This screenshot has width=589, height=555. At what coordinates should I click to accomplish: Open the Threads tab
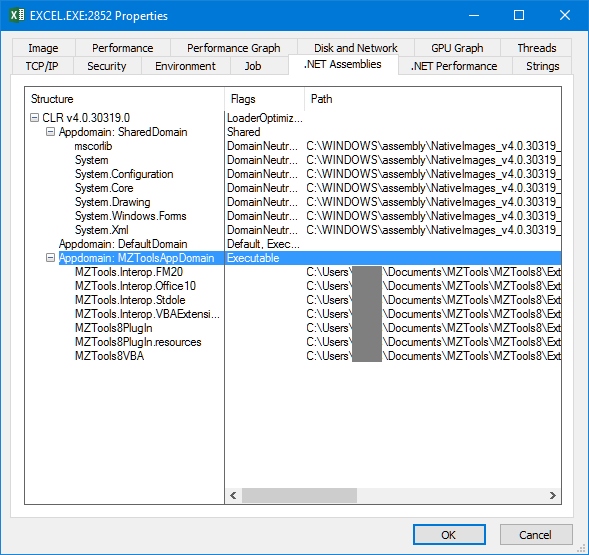(x=536, y=48)
